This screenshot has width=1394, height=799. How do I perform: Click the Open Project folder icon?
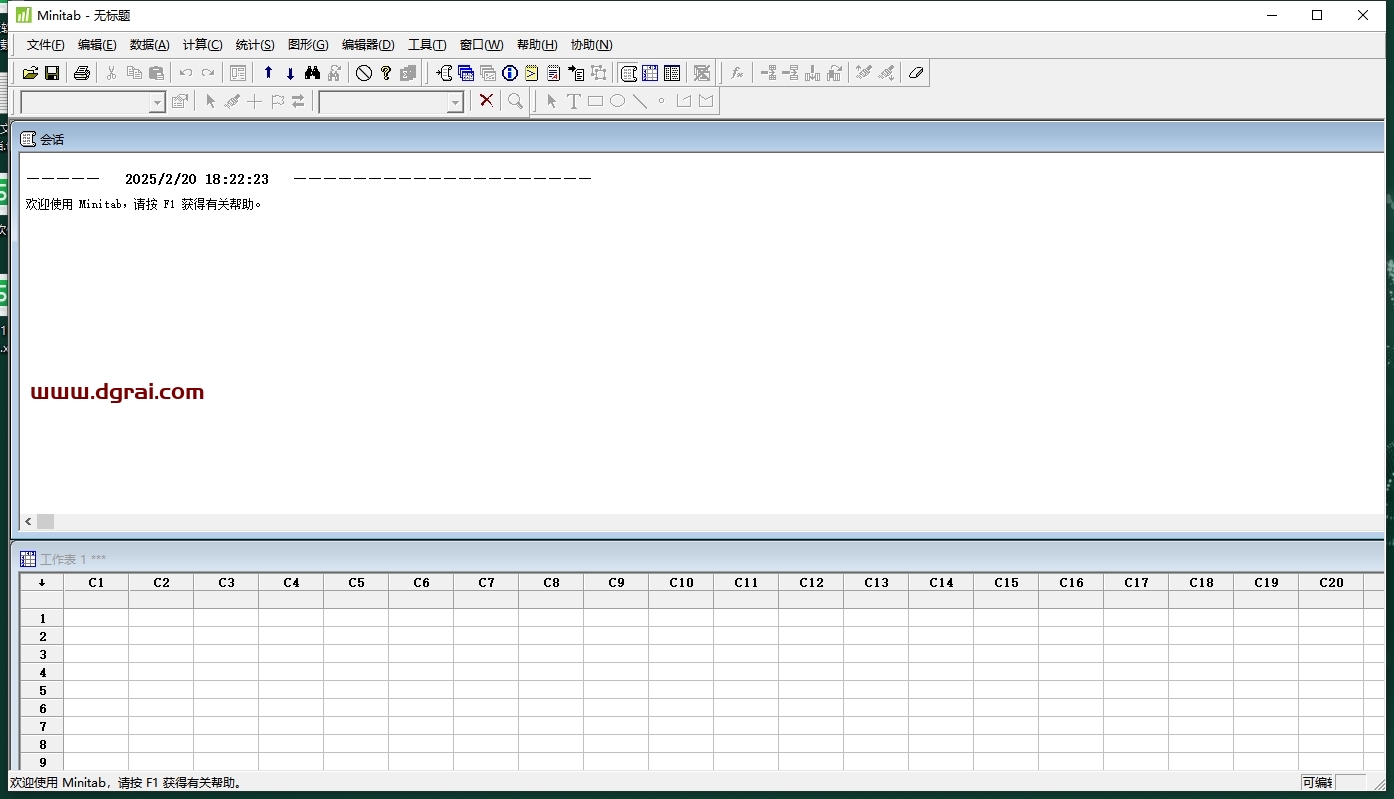(30, 73)
